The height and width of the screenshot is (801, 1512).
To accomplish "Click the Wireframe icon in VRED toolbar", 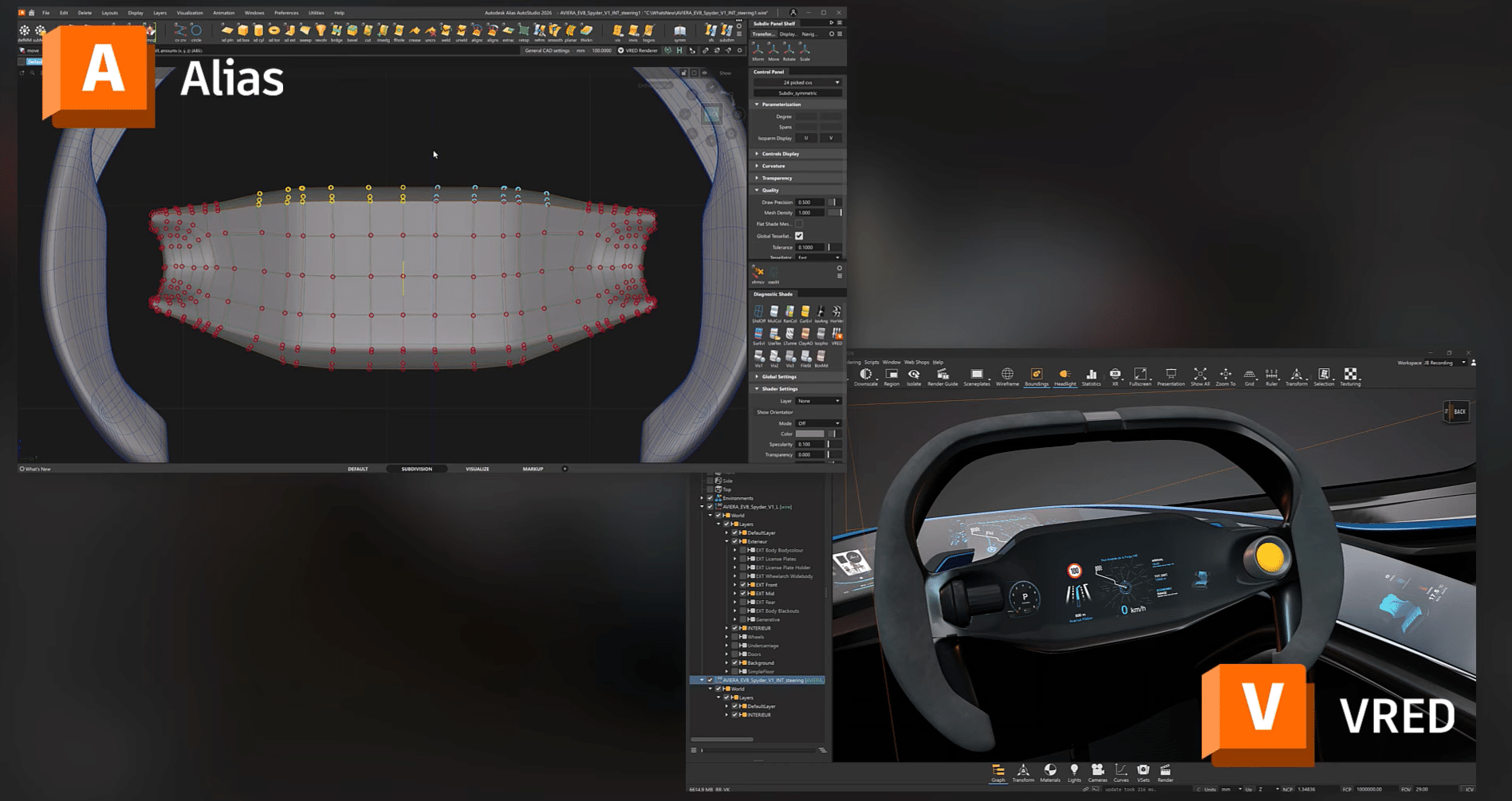I will [1007, 375].
